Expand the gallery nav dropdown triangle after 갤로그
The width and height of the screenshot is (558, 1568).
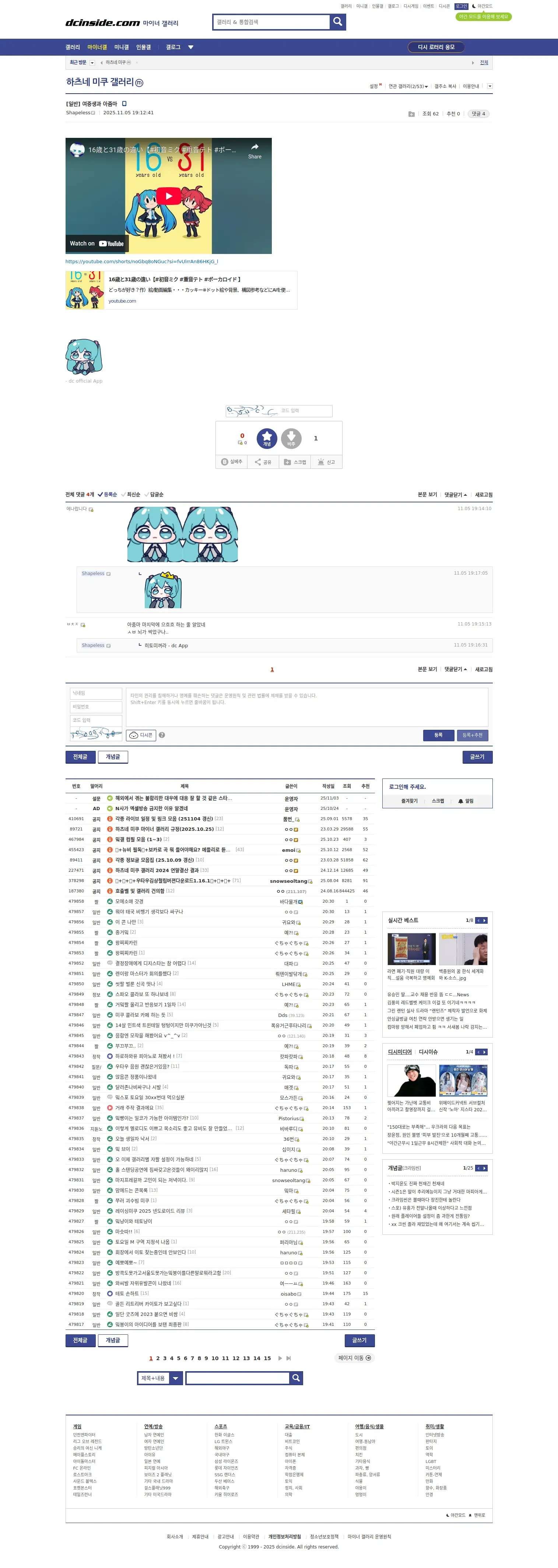[x=190, y=47]
